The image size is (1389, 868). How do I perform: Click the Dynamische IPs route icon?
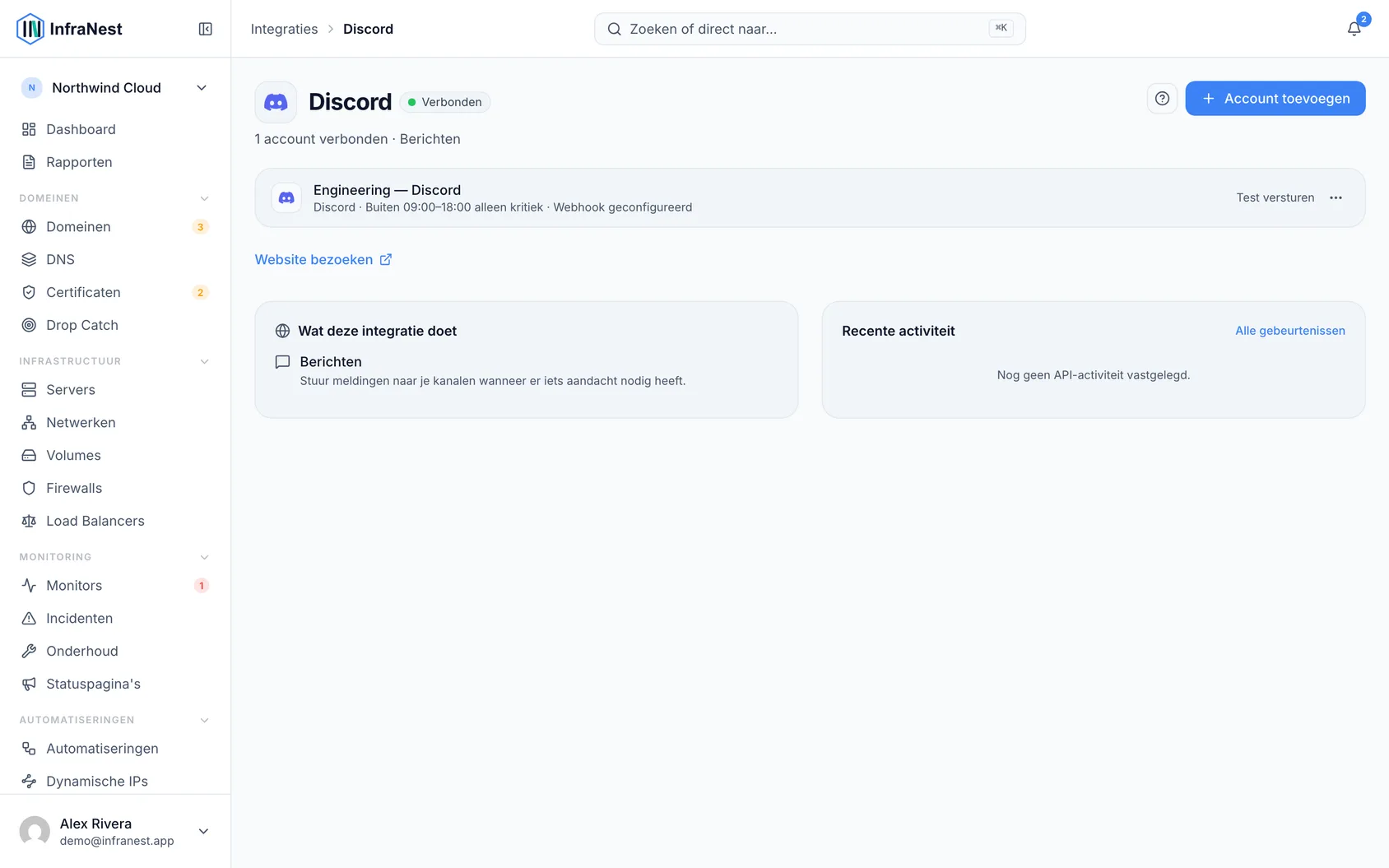click(29, 781)
